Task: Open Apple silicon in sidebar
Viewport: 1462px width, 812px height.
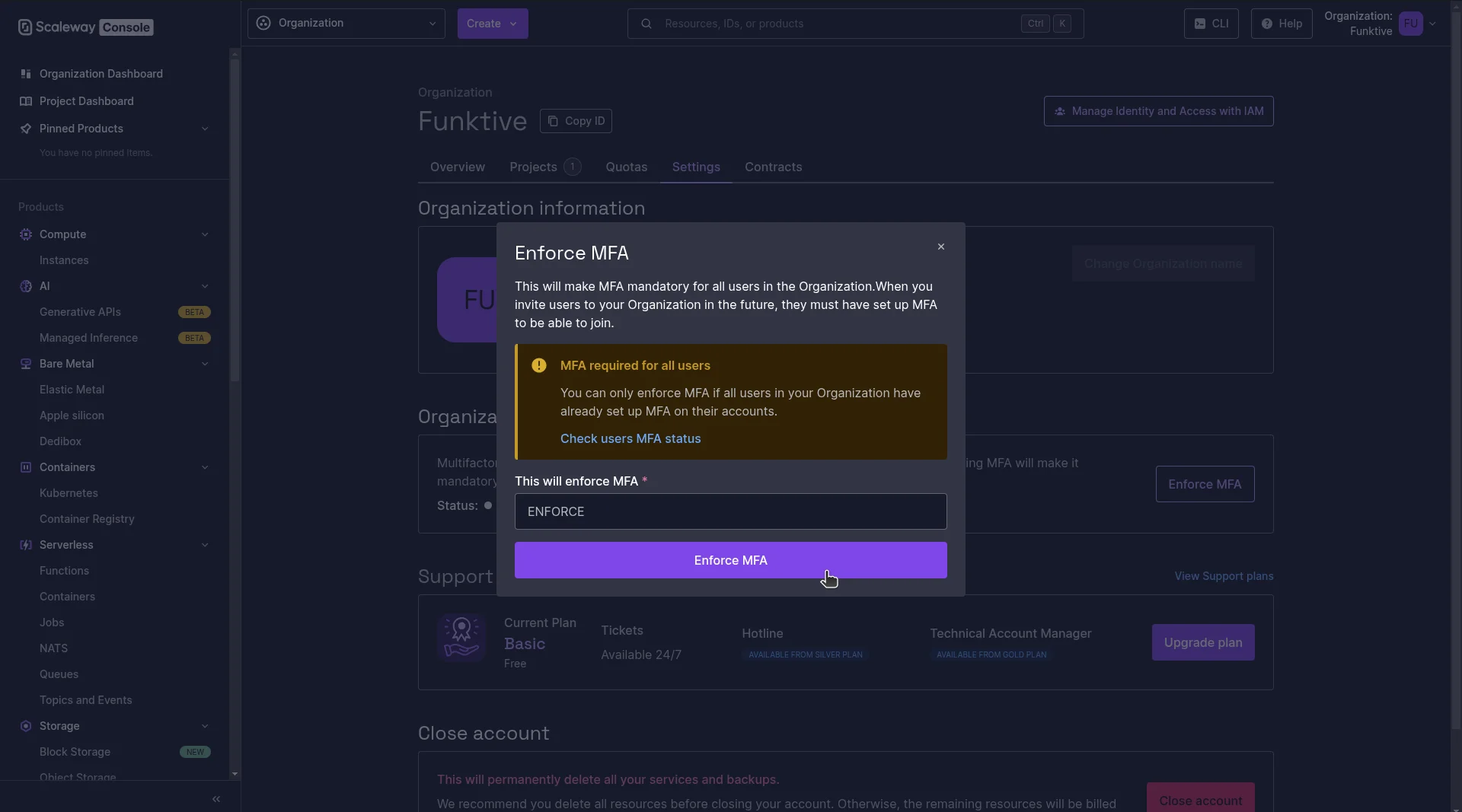Action: 72,416
